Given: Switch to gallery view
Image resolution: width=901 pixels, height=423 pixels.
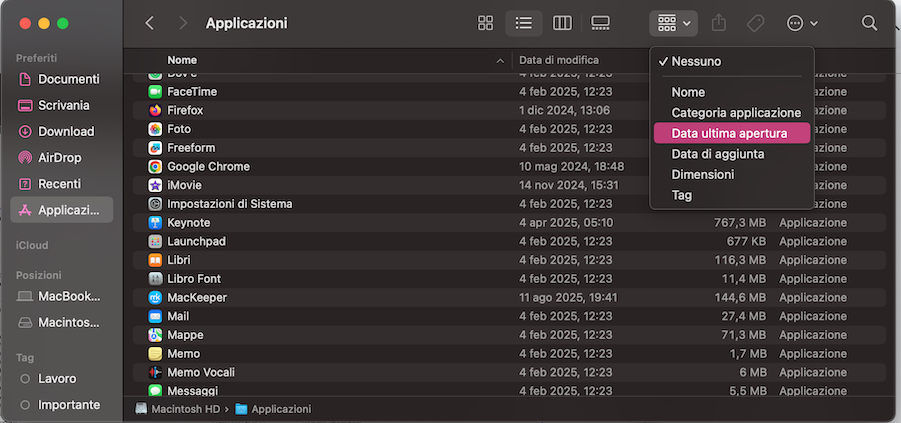Looking at the screenshot, I should 600,23.
